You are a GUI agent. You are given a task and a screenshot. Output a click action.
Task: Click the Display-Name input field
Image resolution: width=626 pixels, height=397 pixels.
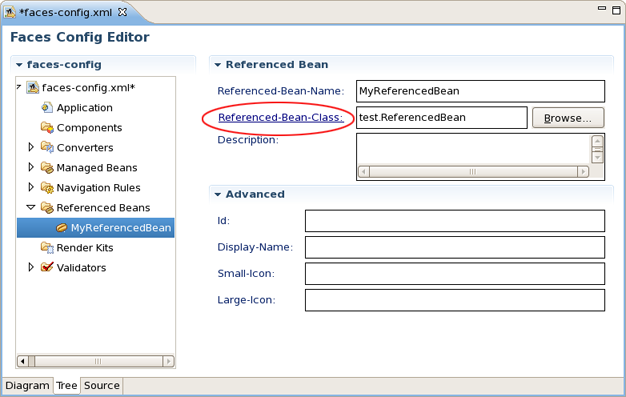pos(455,247)
